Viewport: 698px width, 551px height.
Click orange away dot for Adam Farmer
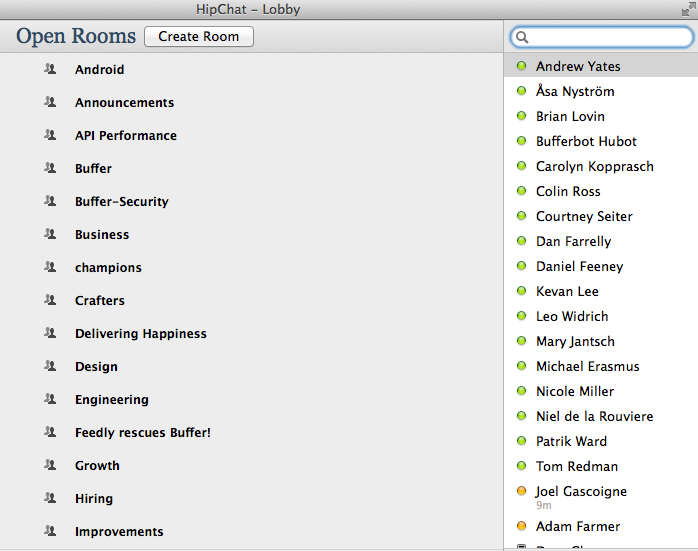pyautogui.click(x=521, y=526)
